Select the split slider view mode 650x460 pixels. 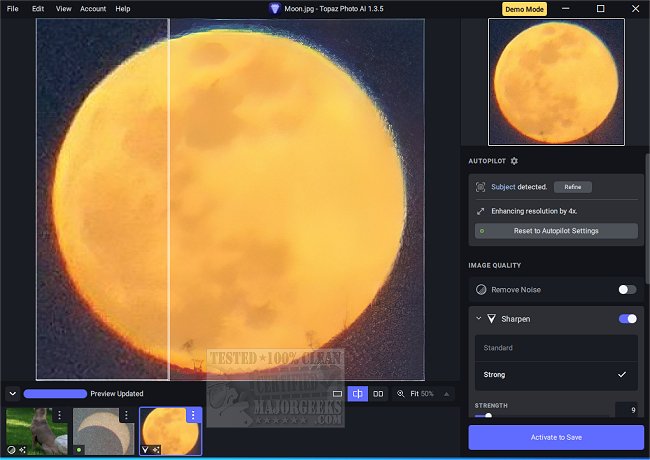tap(357, 394)
